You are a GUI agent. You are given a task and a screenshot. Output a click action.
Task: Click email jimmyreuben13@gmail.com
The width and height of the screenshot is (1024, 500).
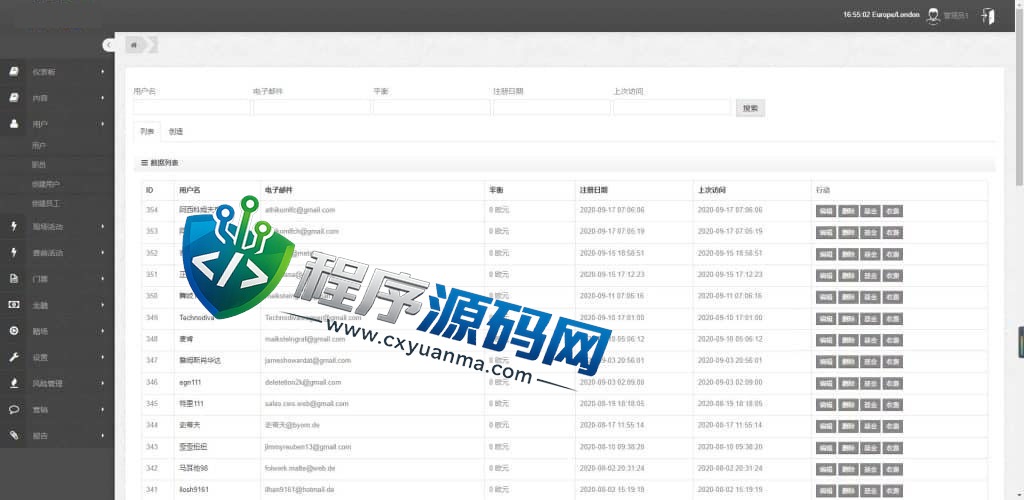308,447
